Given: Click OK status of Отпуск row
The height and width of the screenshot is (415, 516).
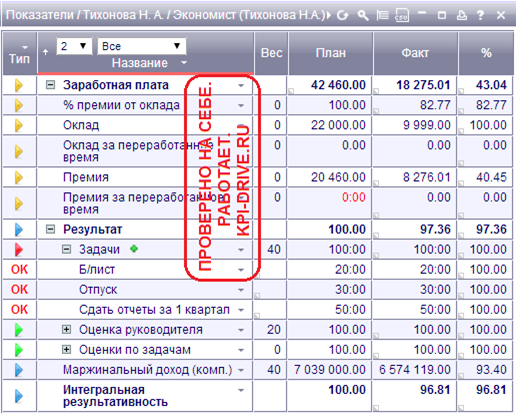Looking at the screenshot, I should tap(19, 290).
